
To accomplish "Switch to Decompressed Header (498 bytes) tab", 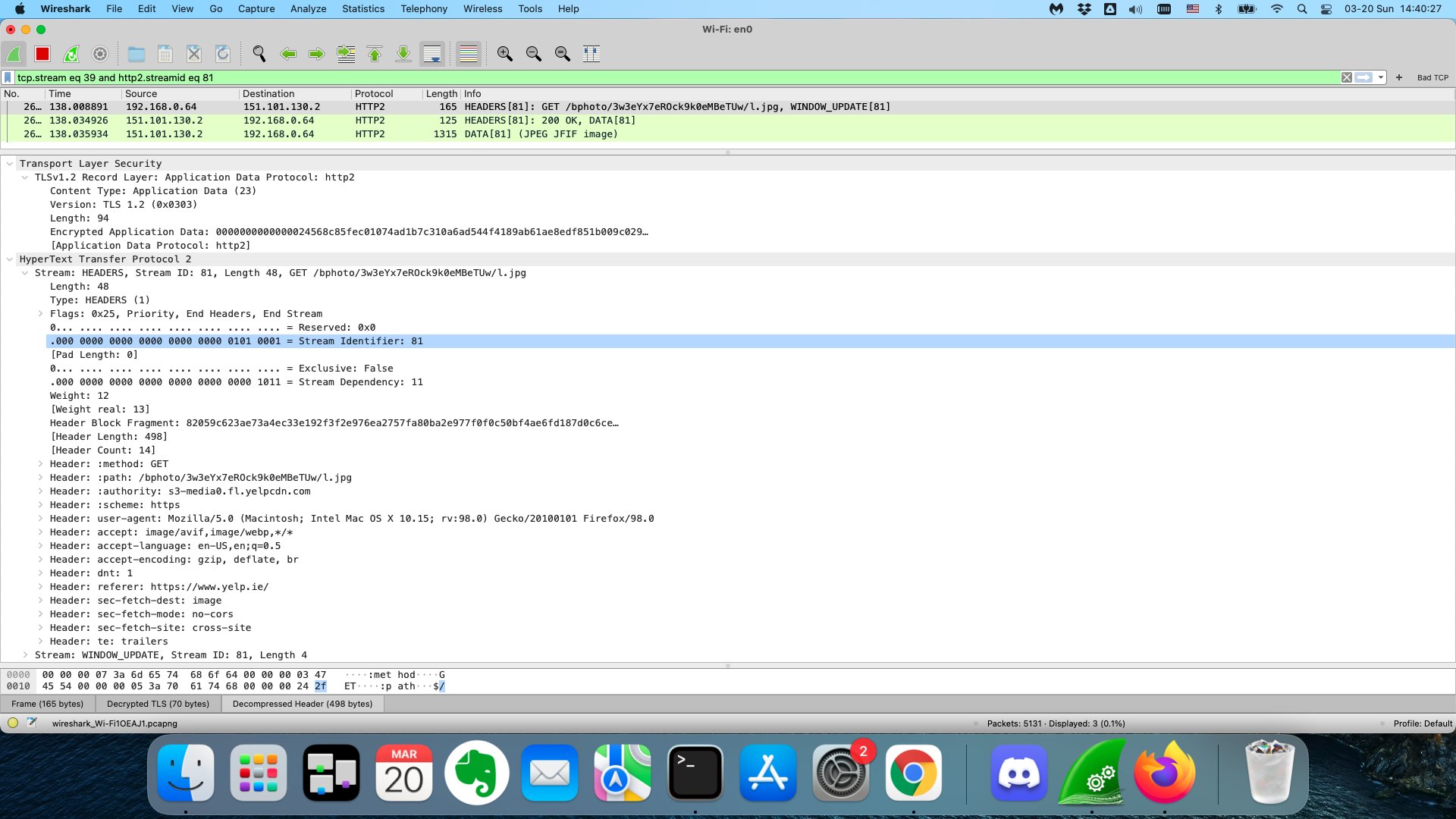I will [303, 704].
